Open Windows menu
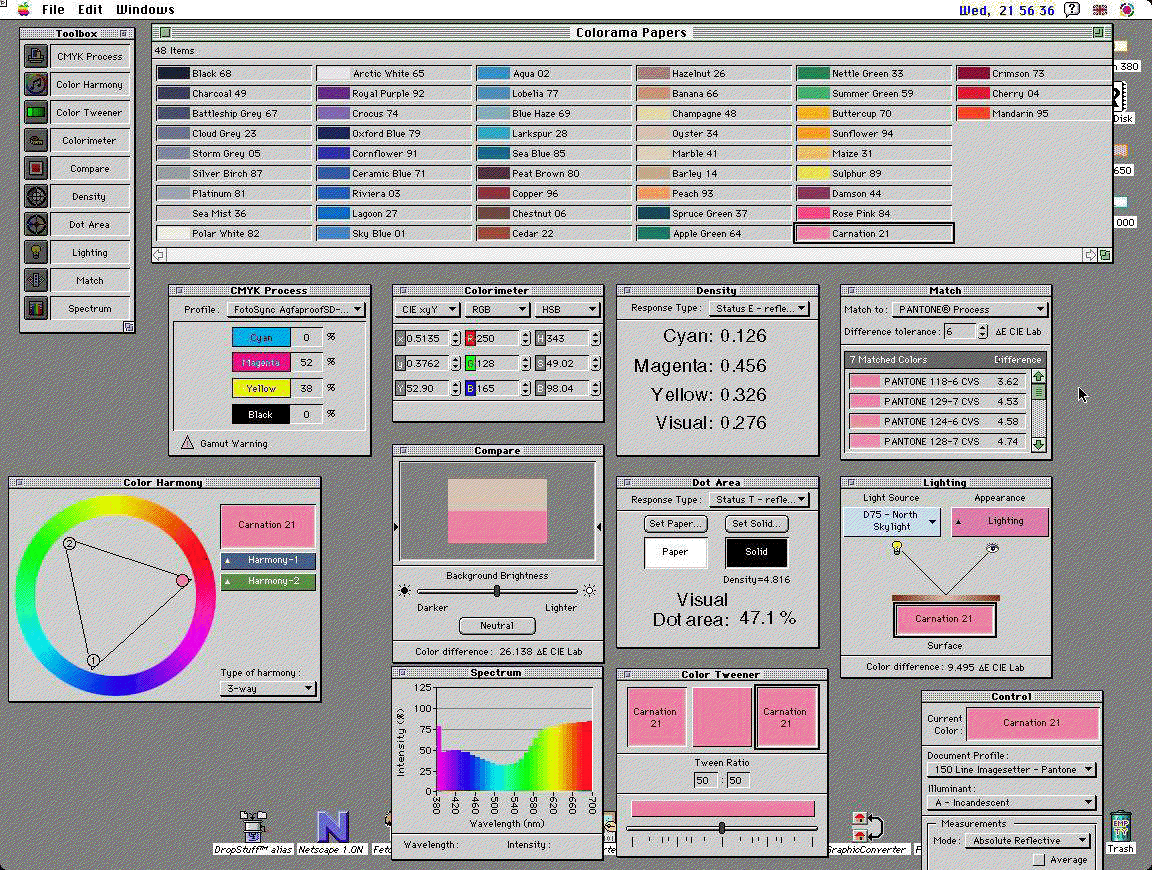Screen dimensions: 1152x870 145,10
